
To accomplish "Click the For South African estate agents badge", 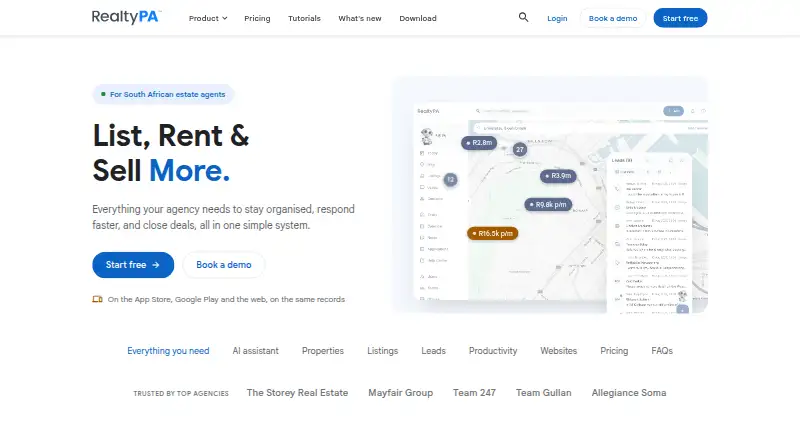I will [163, 94].
